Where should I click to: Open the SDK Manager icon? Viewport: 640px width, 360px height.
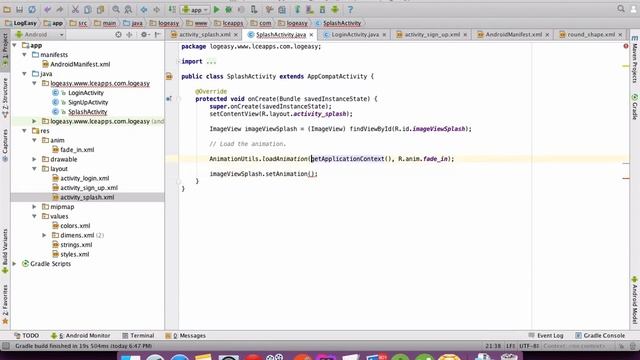tap(322, 9)
